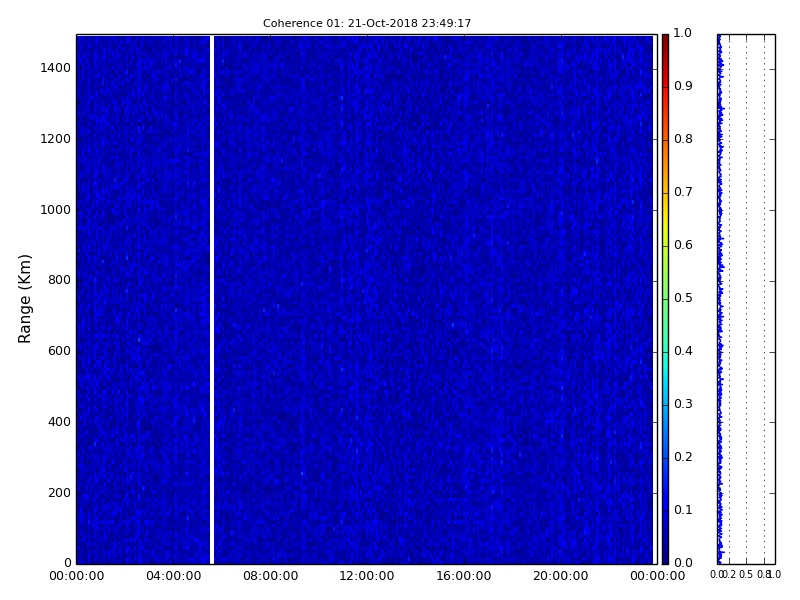Click the colorbar label 0.3
800x600 pixels.
pyautogui.click(x=683, y=404)
